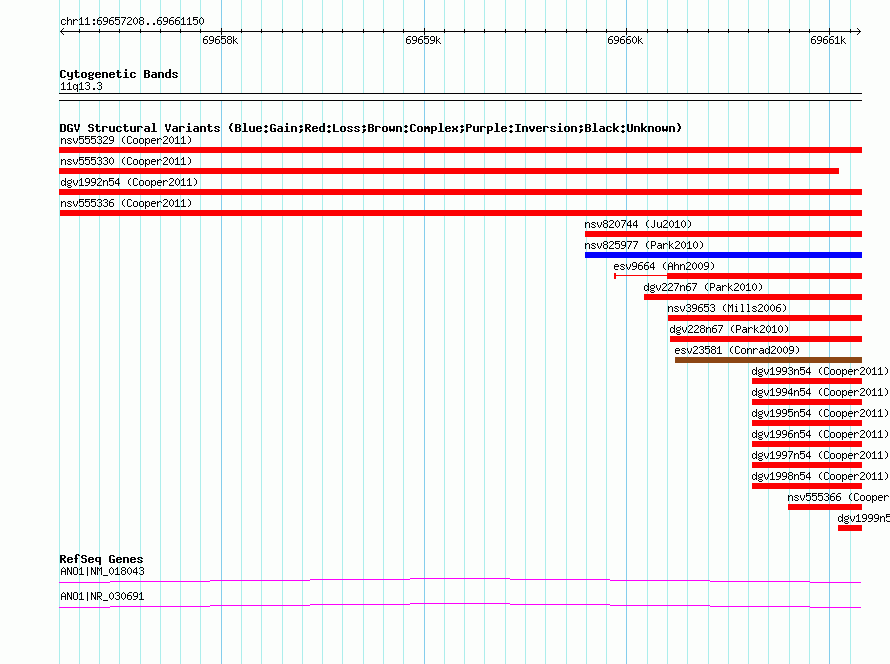Click the 69660k ruler tick mark
The image size is (890, 664).
coord(627,31)
